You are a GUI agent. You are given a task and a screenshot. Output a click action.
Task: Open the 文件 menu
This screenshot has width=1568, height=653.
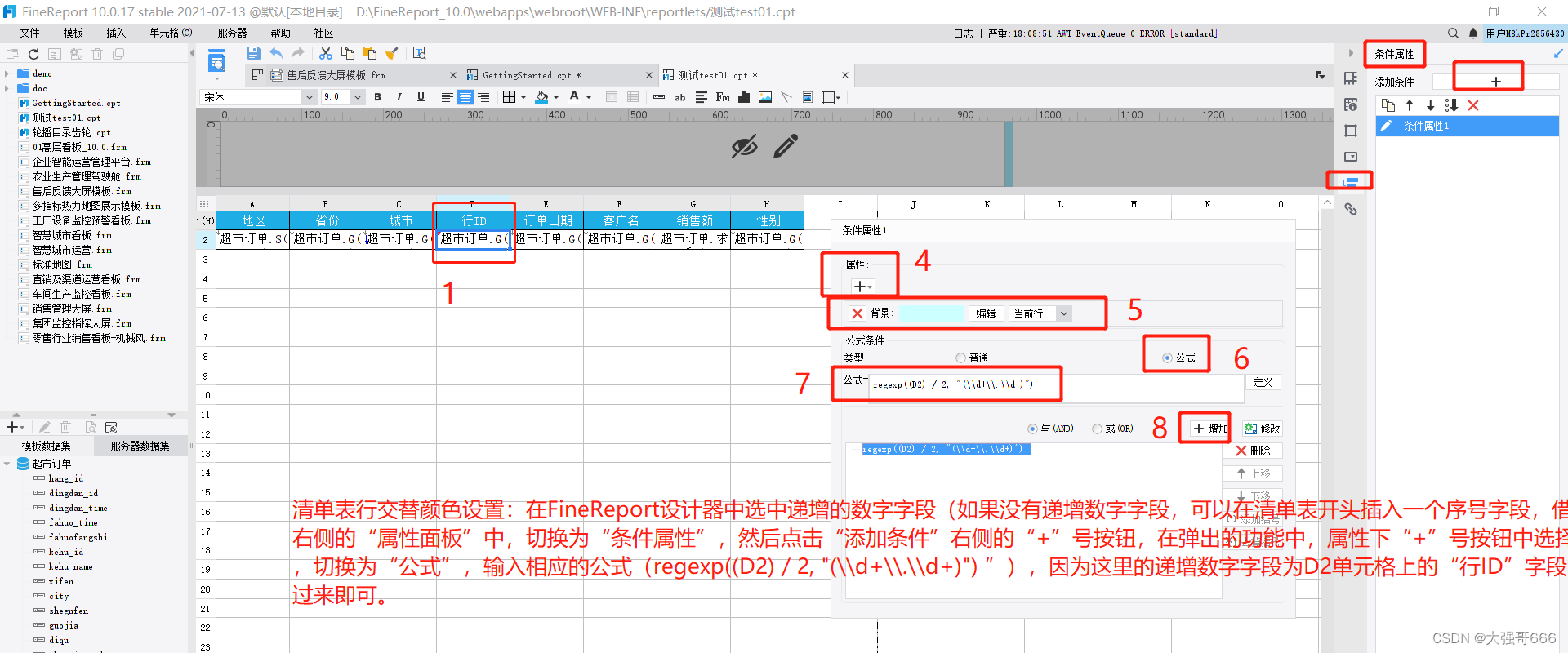29,33
